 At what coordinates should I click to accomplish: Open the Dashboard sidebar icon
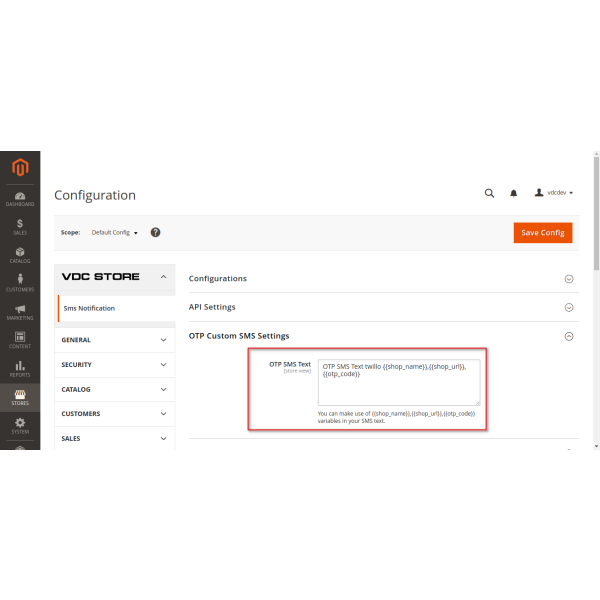20,198
